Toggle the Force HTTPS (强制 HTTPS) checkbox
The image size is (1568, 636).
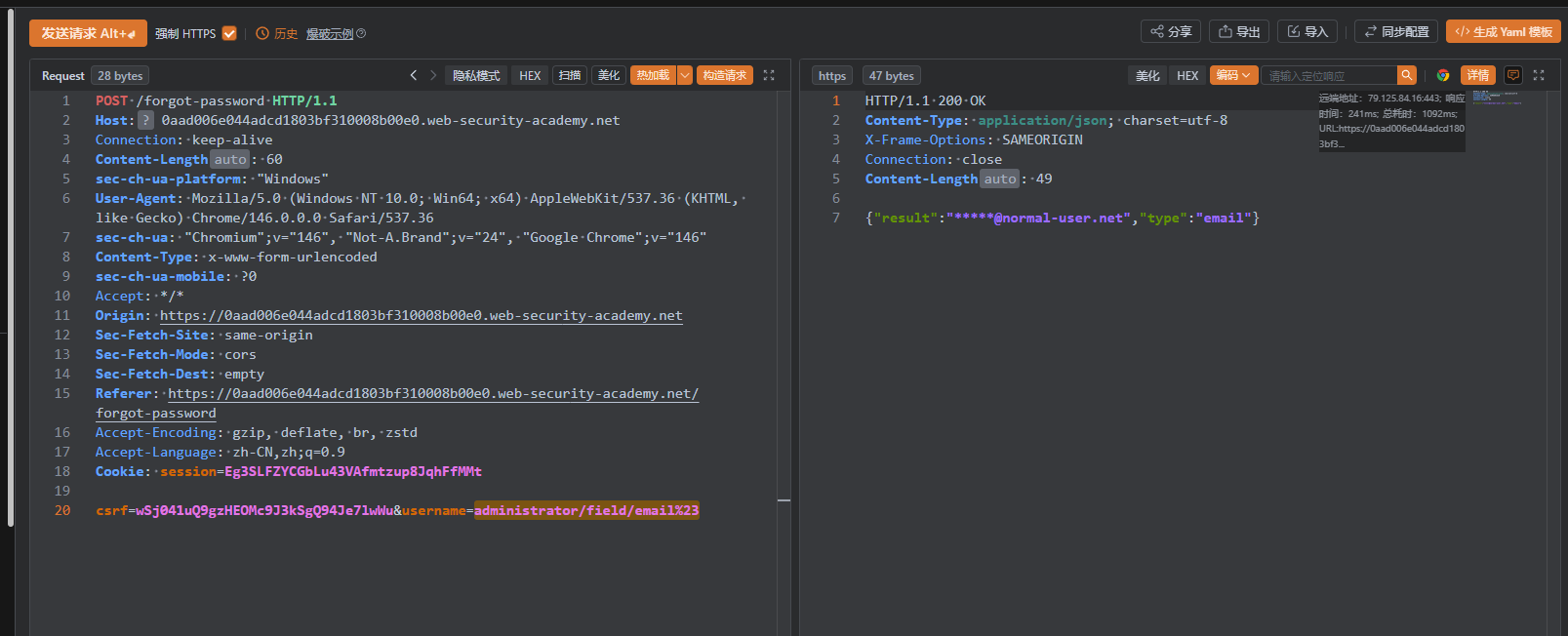[229, 33]
